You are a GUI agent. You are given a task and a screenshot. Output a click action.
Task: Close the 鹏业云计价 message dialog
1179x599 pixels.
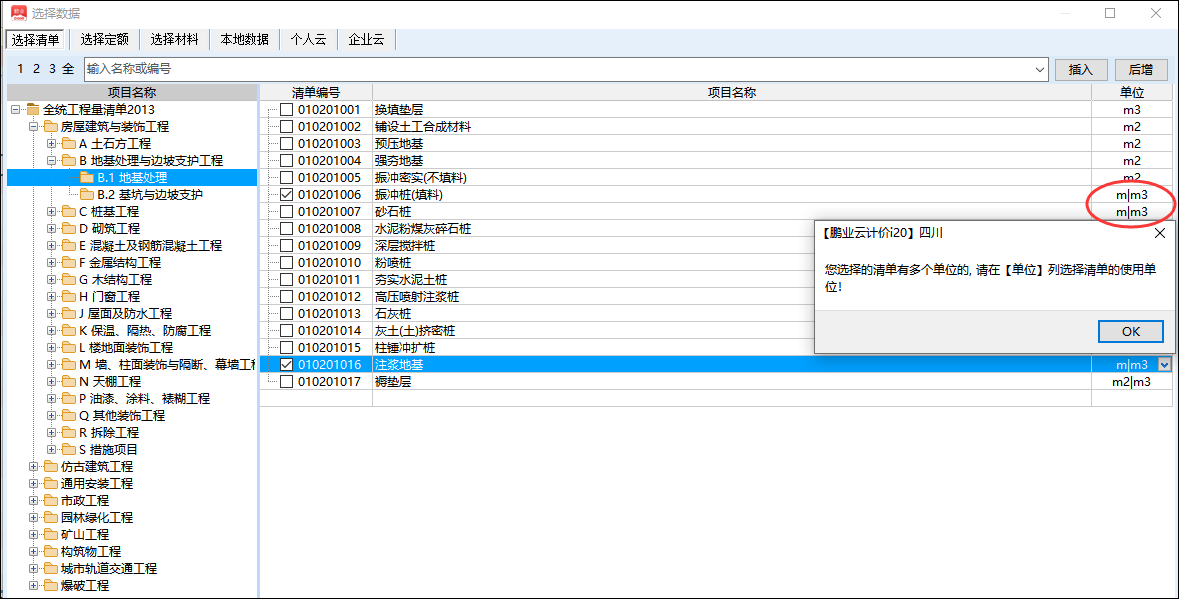pyautogui.click(x=1159, y=233)
